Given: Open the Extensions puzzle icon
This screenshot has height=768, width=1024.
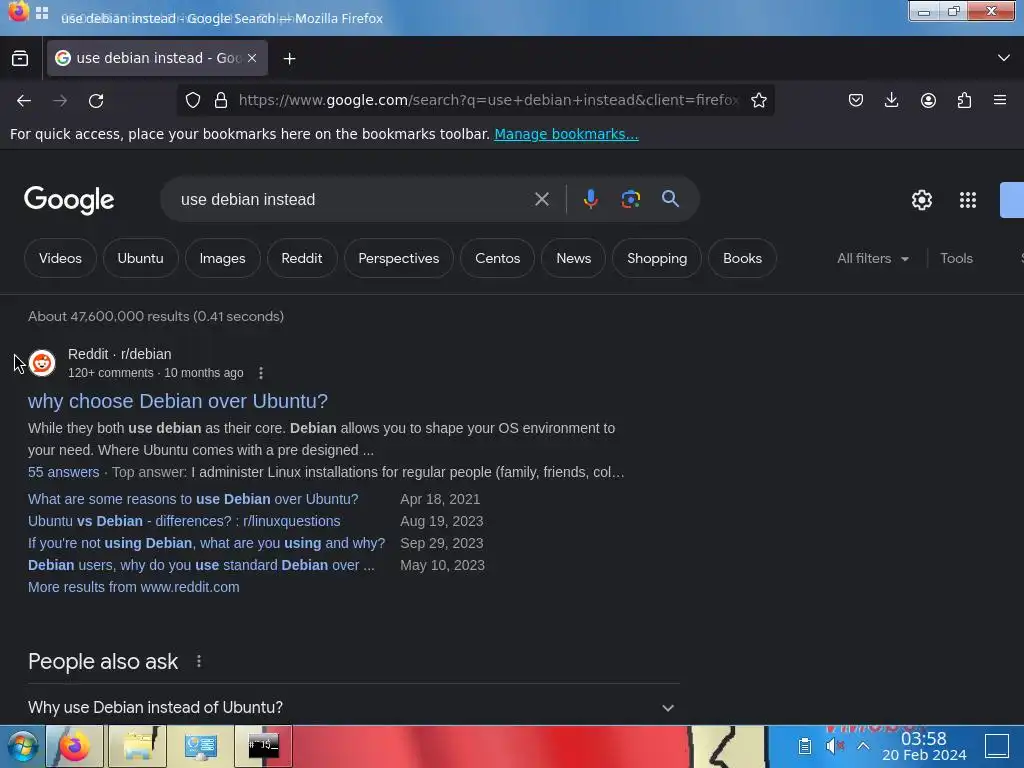Looking at the screenshot, I should tap(964, 100).
